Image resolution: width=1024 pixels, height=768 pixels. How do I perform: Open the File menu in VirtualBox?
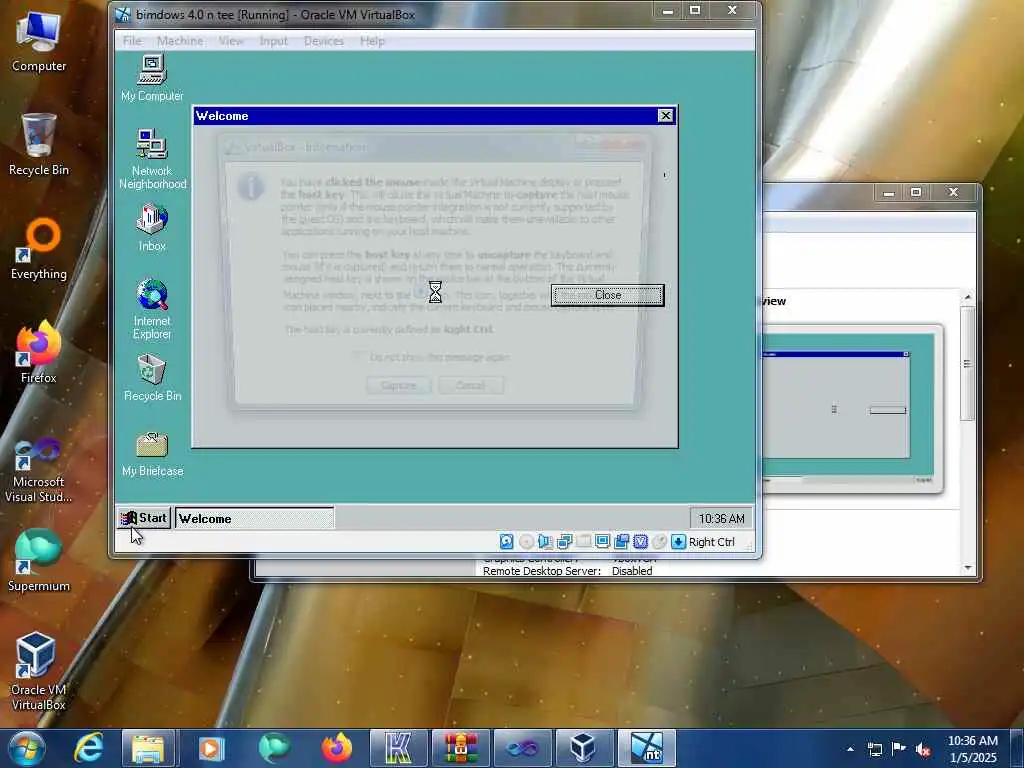point(132,40)
